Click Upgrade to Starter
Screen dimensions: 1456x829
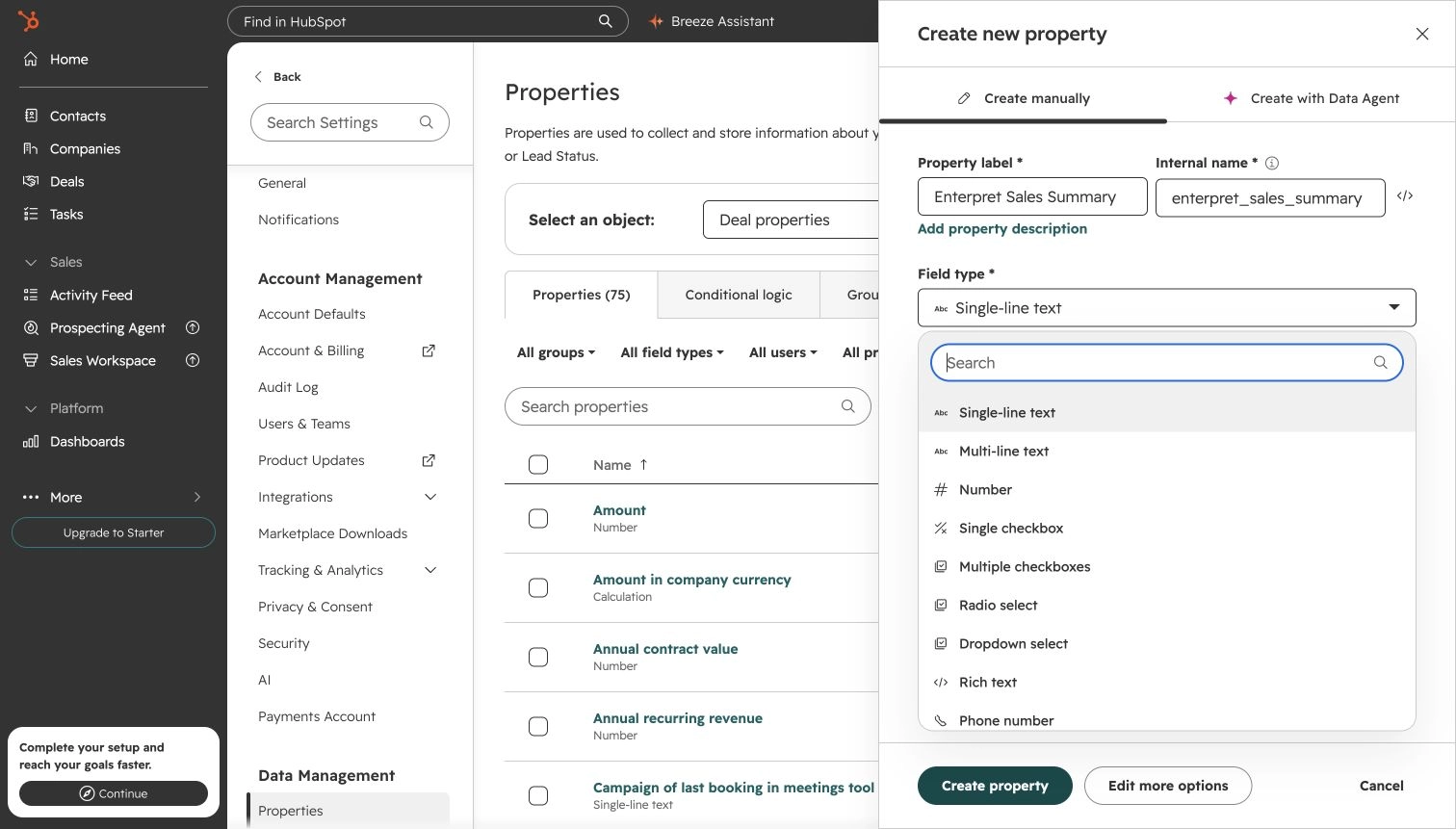click(x=114, y=532)
